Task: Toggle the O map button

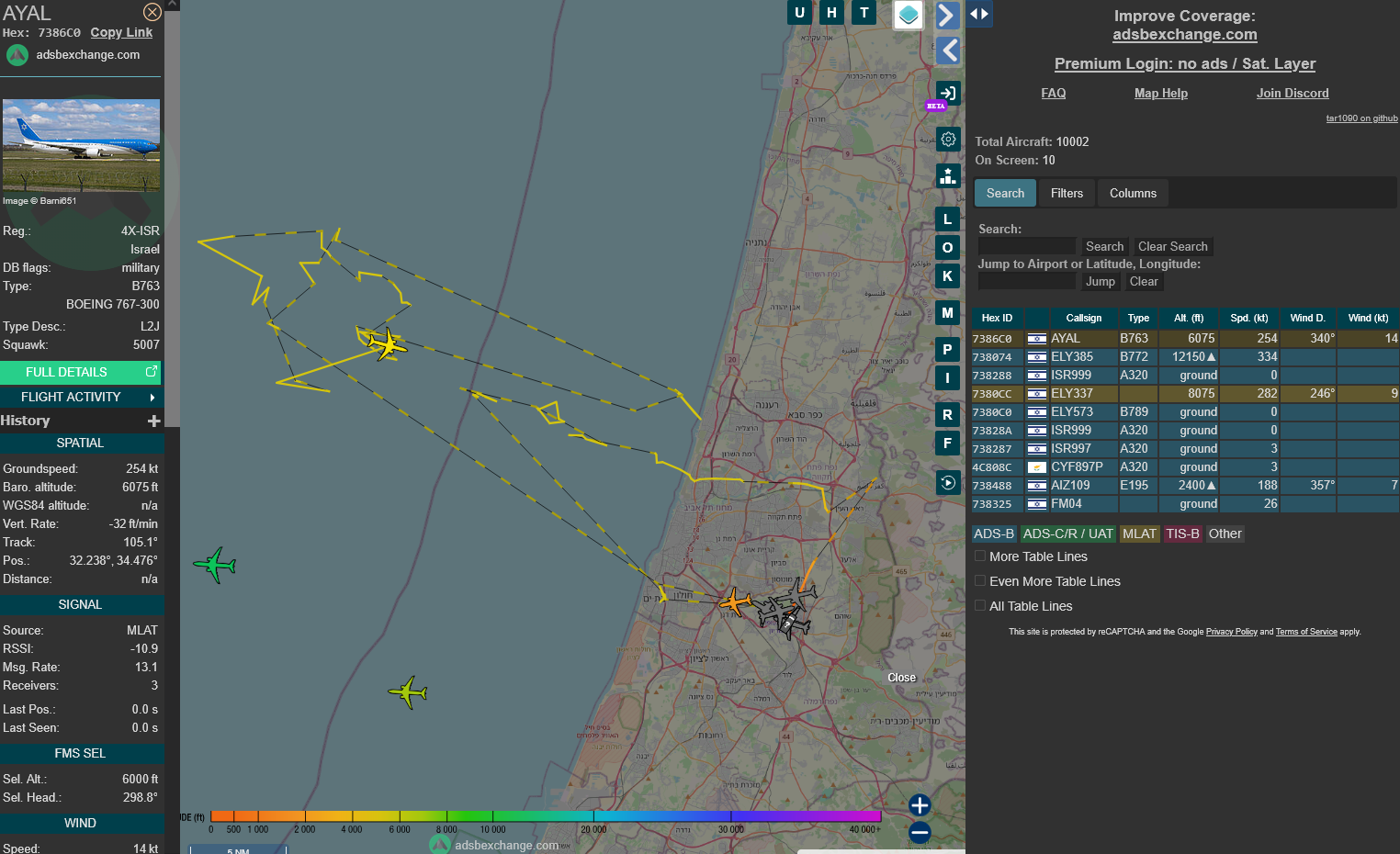Action: tap(948, 248)
